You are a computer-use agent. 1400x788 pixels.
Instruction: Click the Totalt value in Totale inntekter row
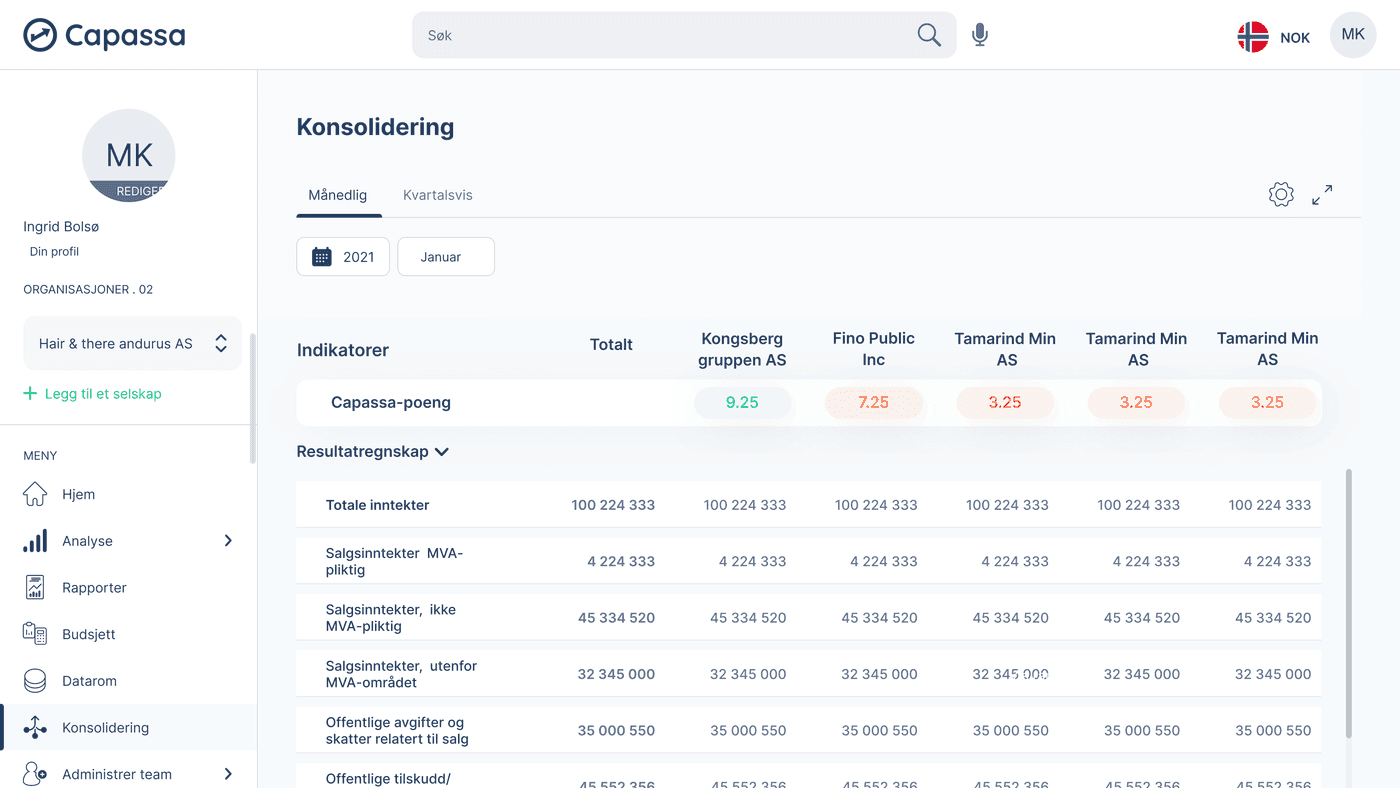613,505
